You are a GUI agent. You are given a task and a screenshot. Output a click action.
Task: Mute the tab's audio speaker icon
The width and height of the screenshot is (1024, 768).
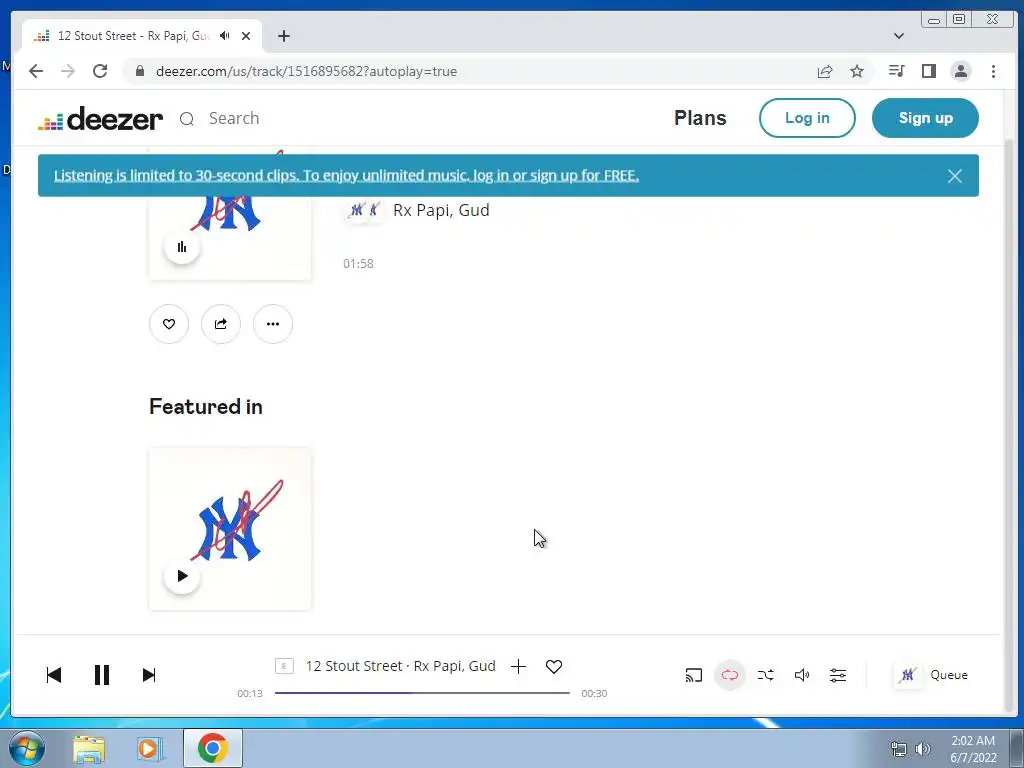[x=225, y=36]
